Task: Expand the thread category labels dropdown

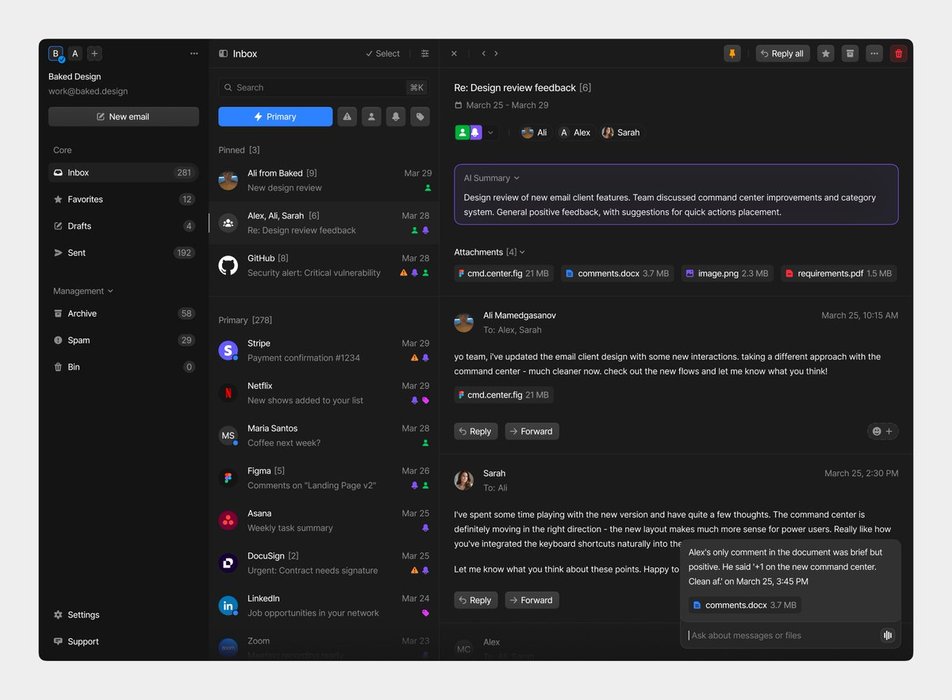Action: [x=491, y=132]
